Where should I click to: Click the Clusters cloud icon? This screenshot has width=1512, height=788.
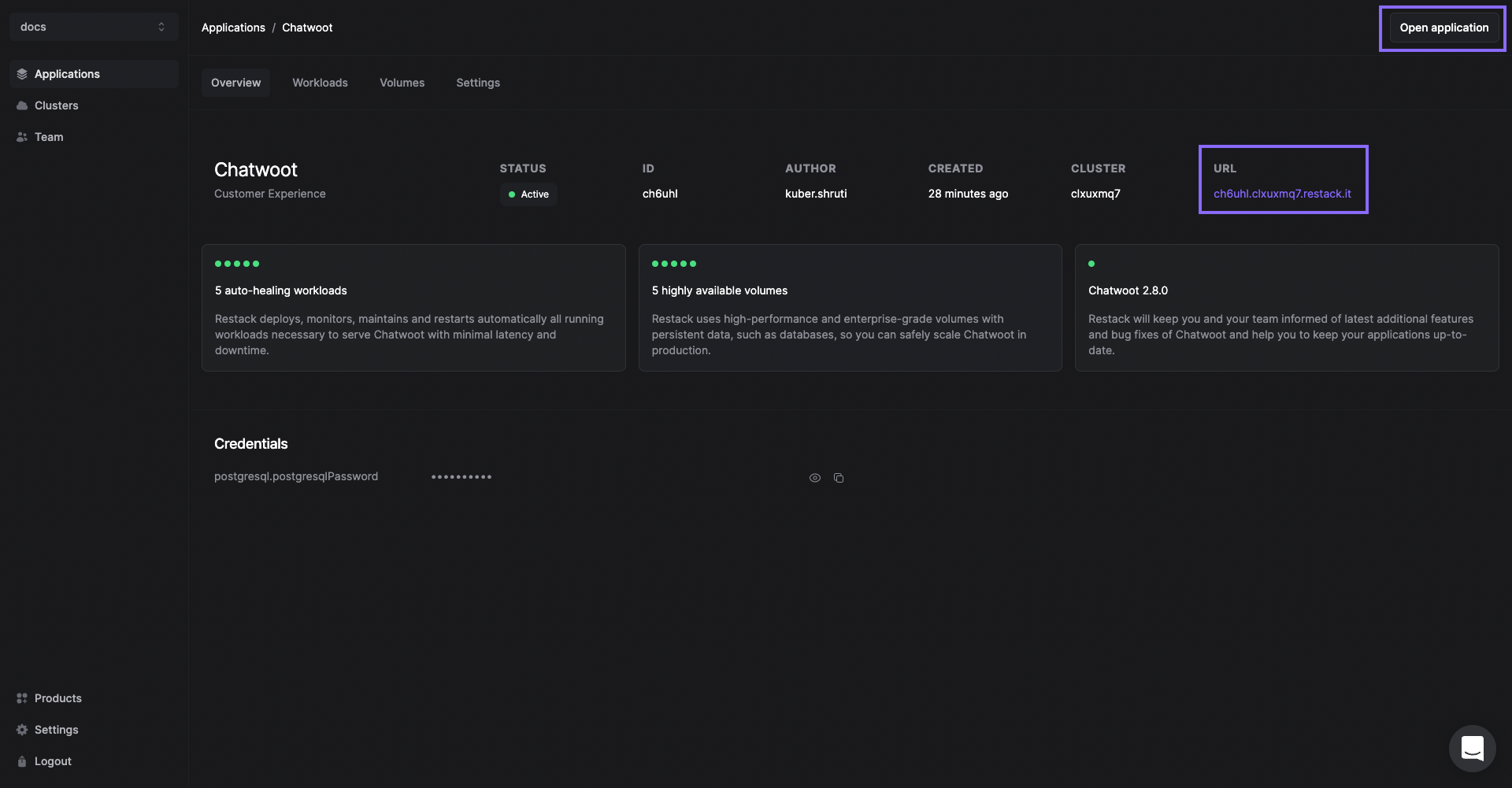tap(22, 105)
